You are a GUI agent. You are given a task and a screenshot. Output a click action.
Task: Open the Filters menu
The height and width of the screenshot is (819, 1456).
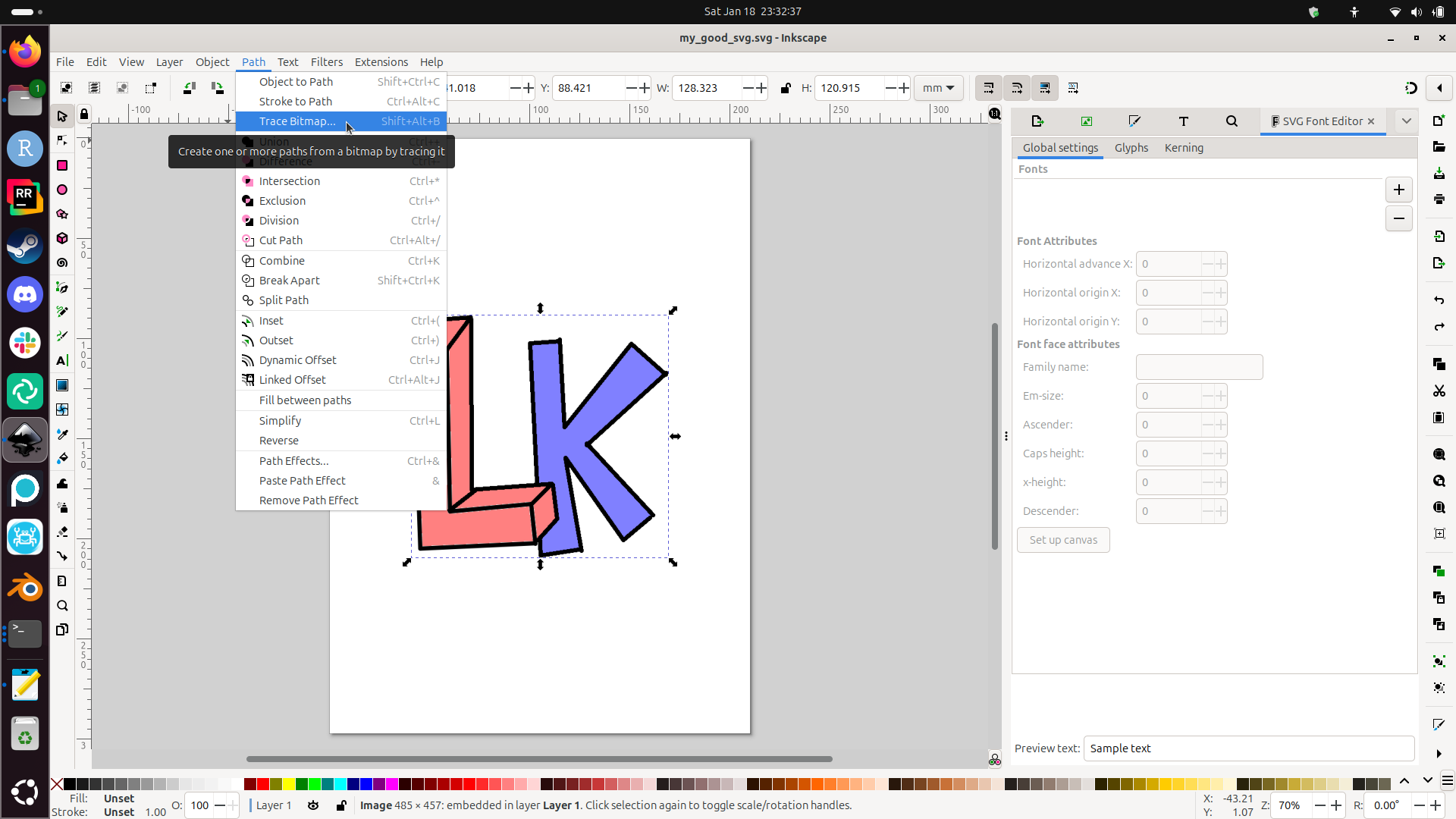click(x=326, y=62)
